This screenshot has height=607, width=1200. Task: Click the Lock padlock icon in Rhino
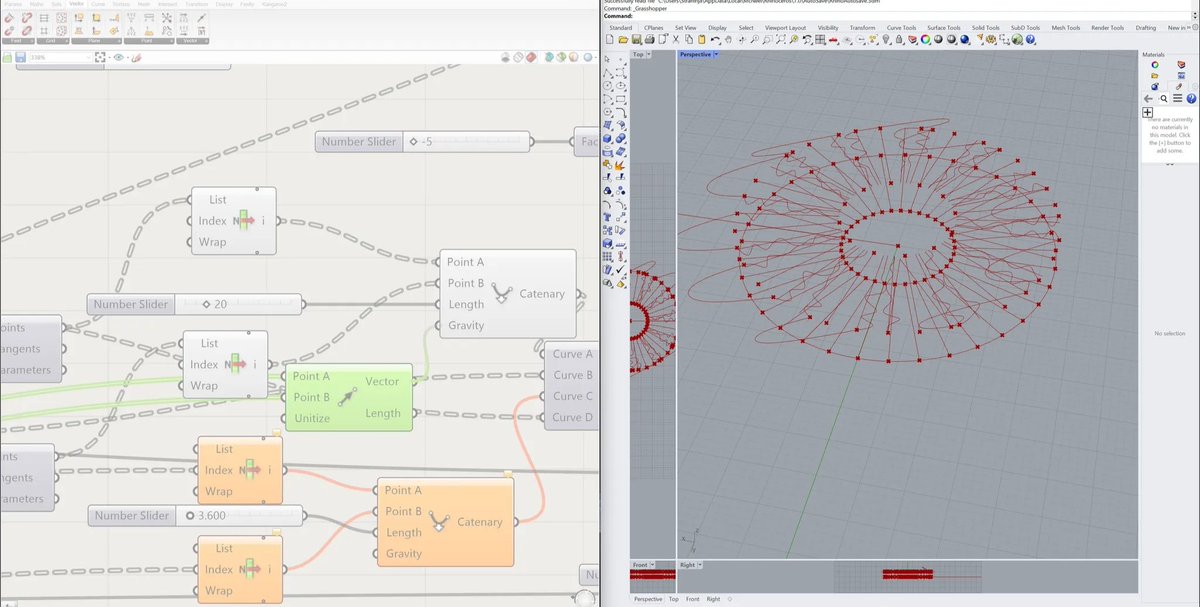click(x=900, y=39)
